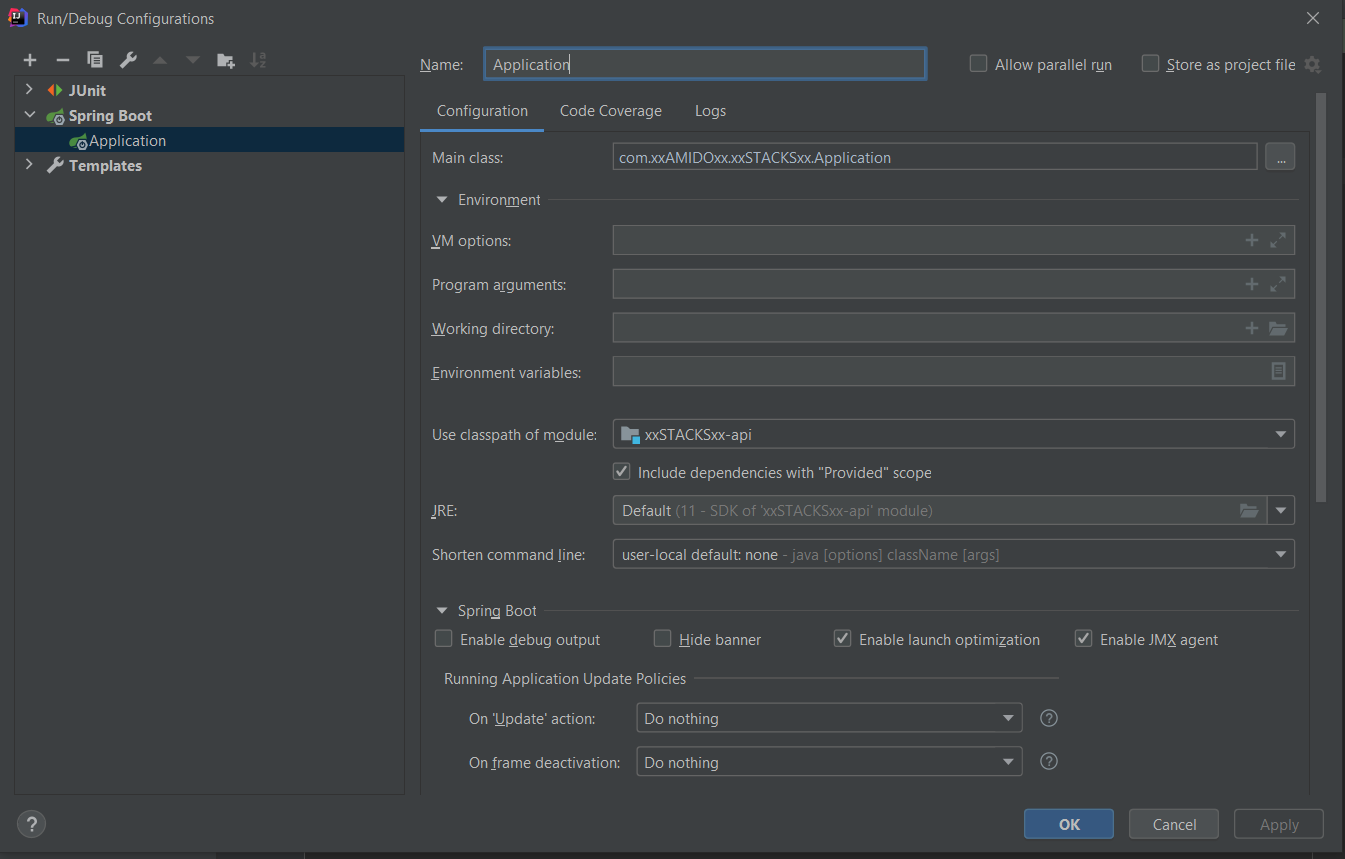Click the Apply button
Viewport: 1345px width, 859px height.
(1279, 824)
